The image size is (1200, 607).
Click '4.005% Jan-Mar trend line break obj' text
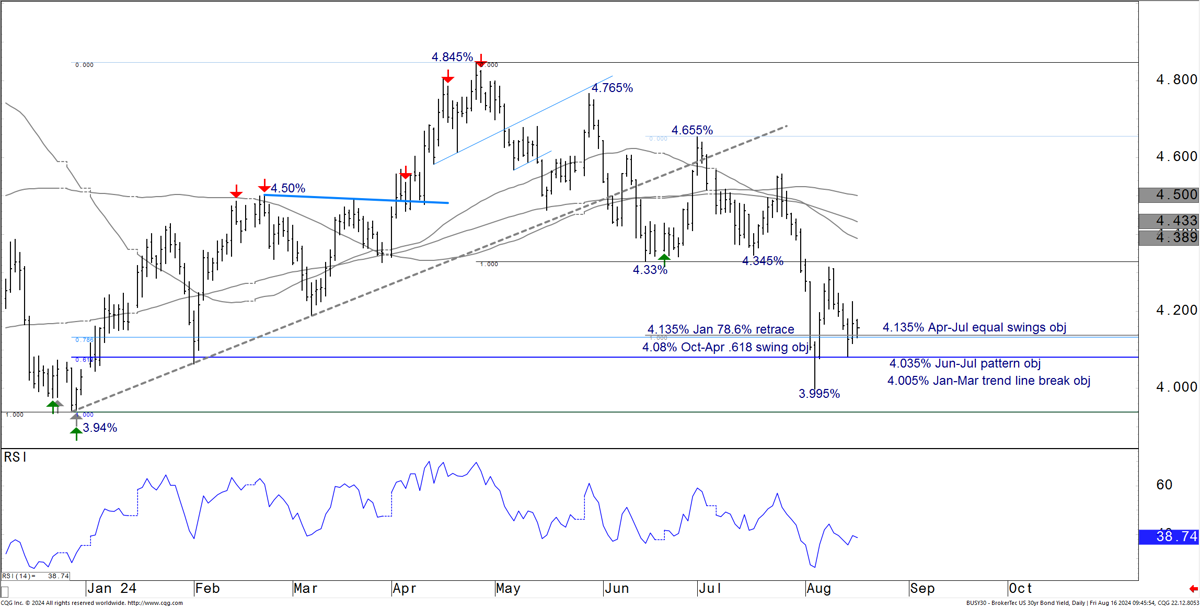coord(988,381)
